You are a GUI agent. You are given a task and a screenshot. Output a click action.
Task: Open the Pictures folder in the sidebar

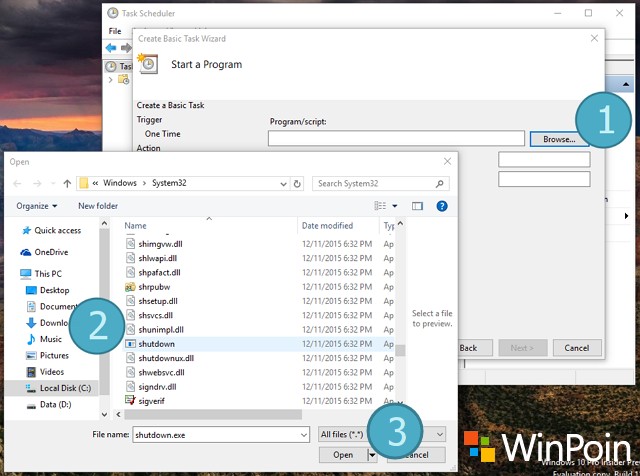[47, 356]
